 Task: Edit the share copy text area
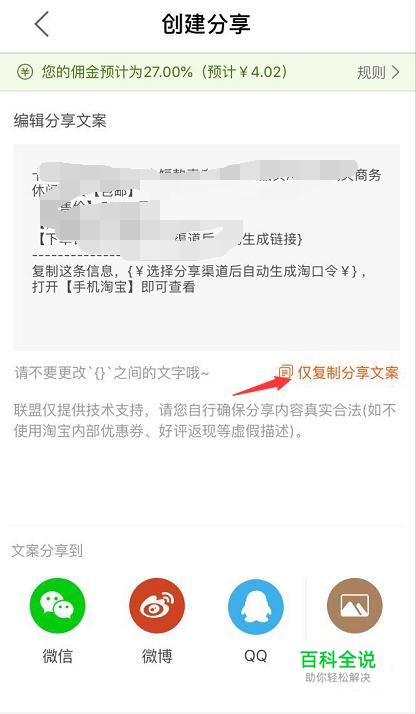(x=207, y=247)
